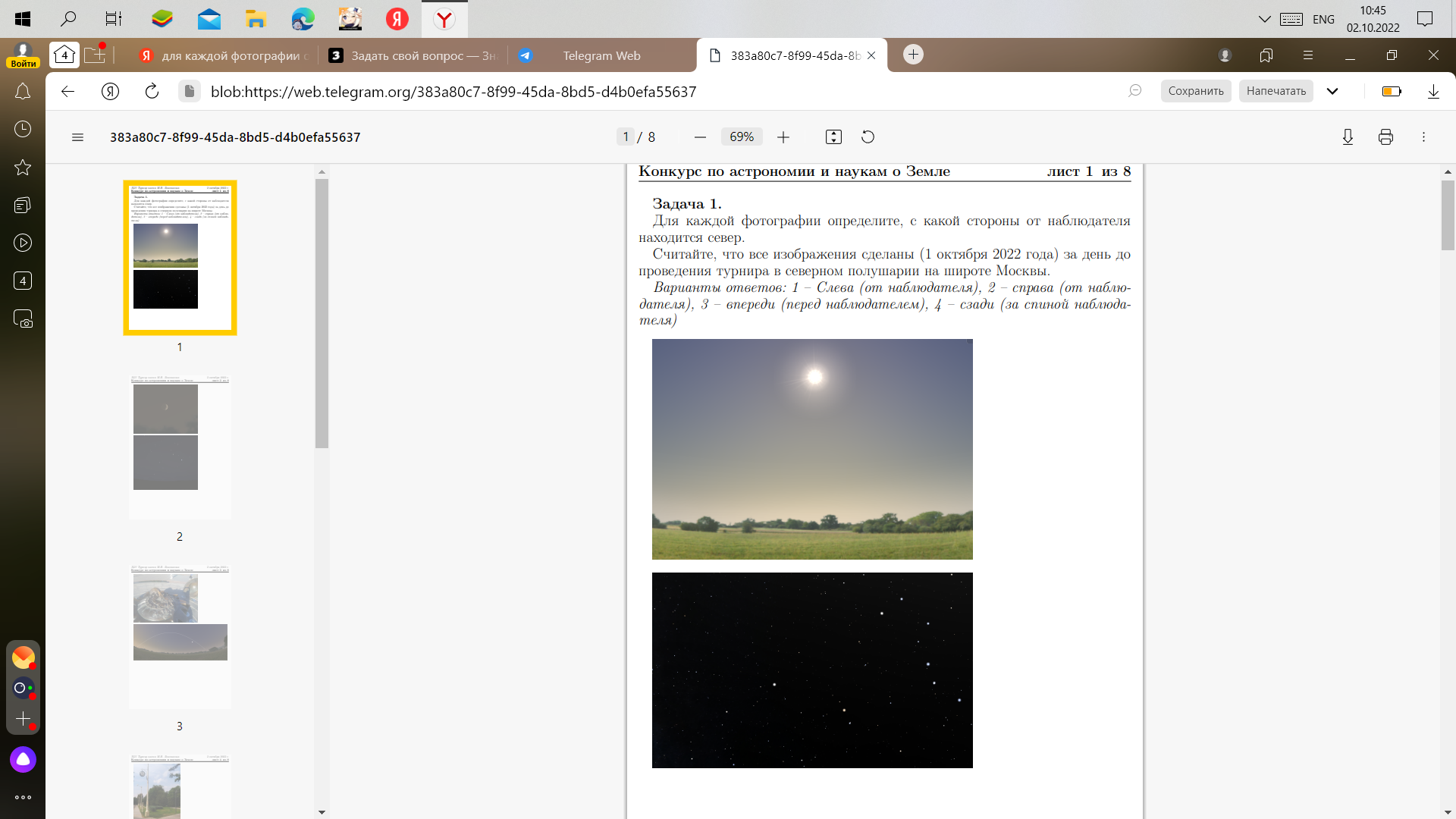The image size is (1456, 819).
Task: Open the bookmarks star in the sidebar
Action: pyautogui.click(x=23, y=168)
